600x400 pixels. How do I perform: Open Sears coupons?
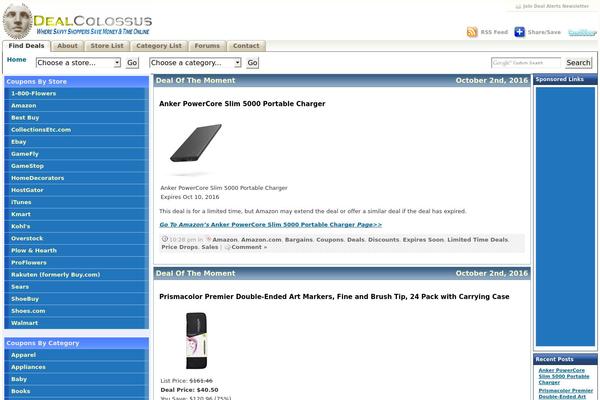[77, 287]
